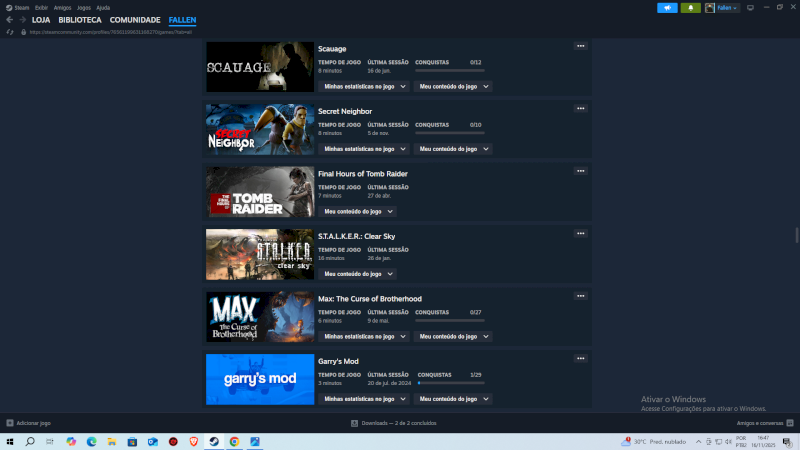
Task: Click the Add game plus icon
Action: [10, 423]
